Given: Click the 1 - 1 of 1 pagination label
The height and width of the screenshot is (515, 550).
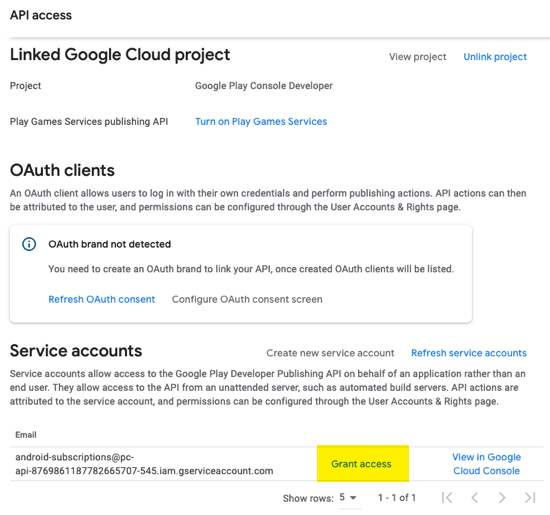Looking at the screenshot, I should point(397,497).
